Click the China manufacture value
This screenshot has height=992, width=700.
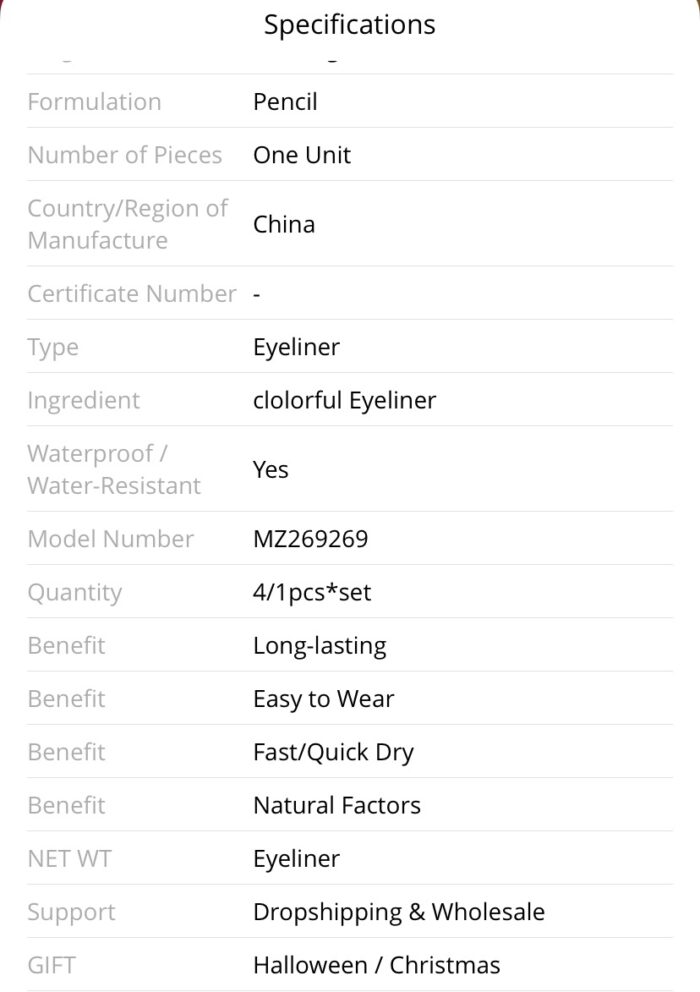click(284, 225)
